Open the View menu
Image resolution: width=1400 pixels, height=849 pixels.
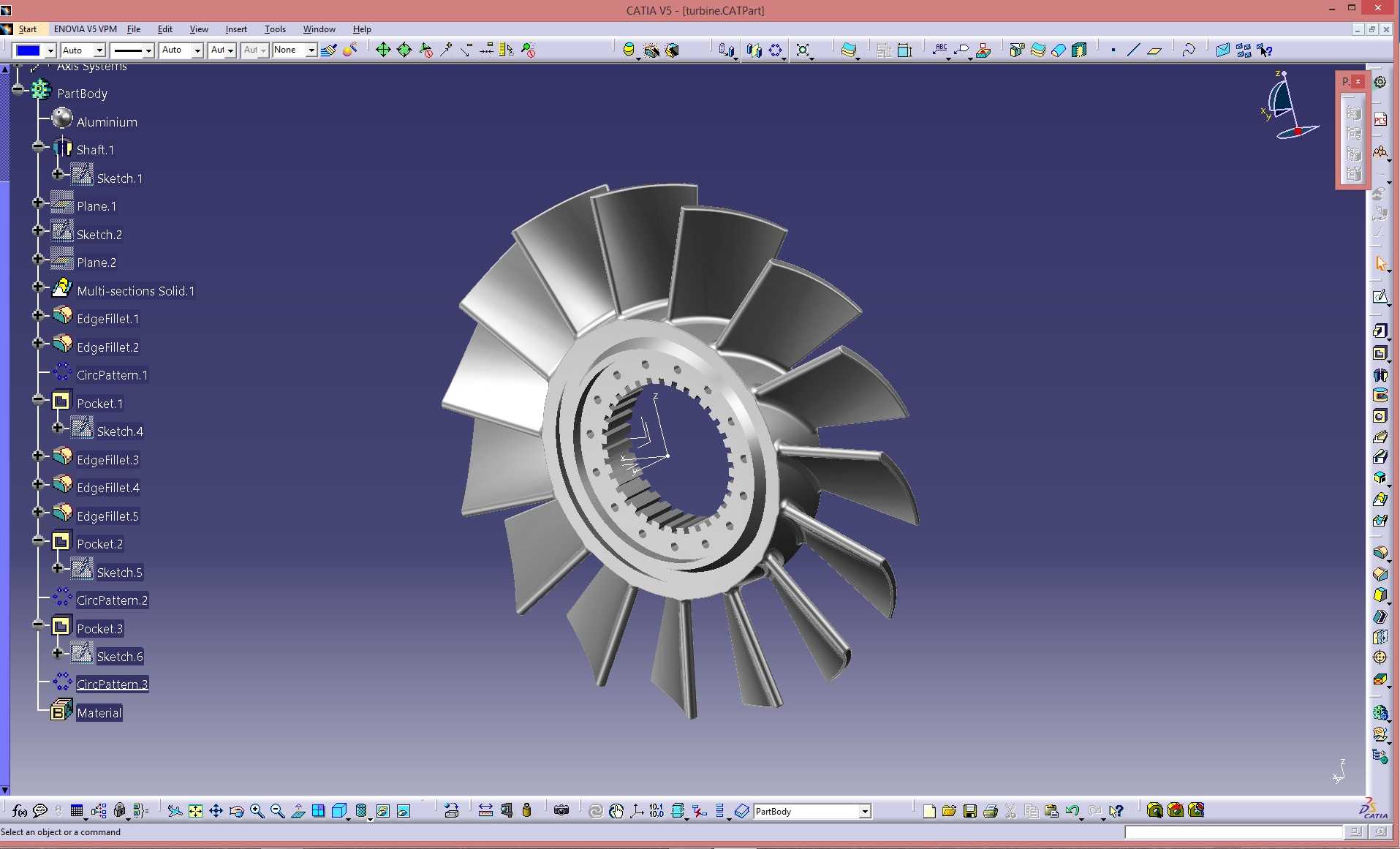[x=199, y=29]
